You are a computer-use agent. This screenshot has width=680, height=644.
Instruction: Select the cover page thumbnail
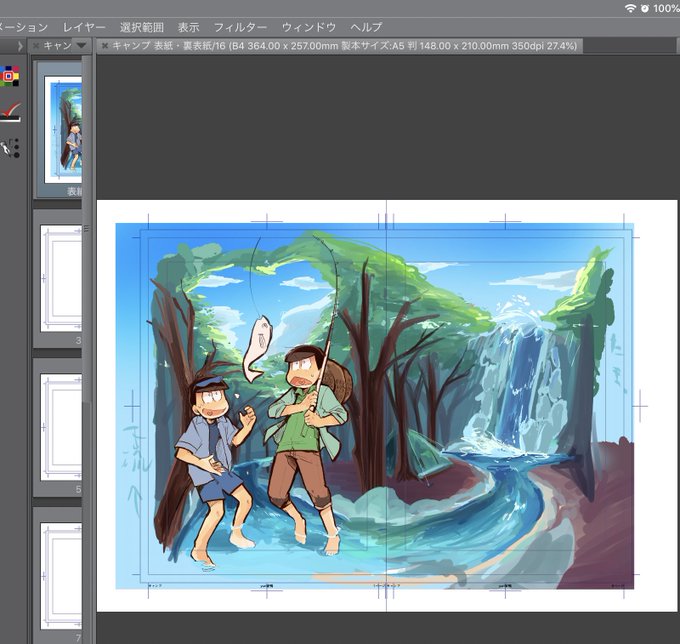pos(59,129)
